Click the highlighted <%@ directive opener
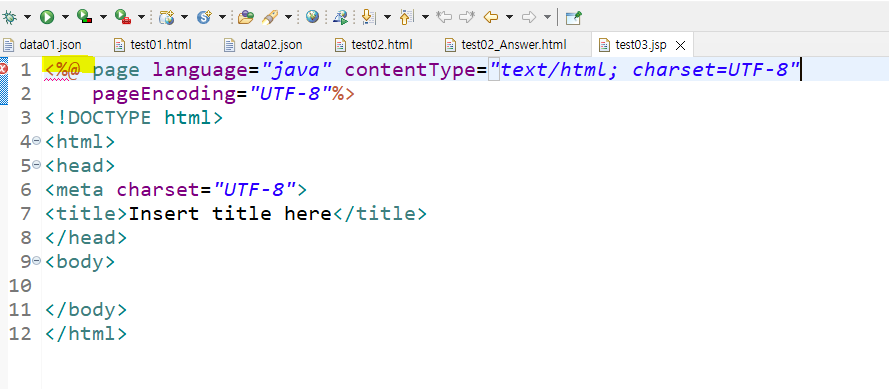 63,69
